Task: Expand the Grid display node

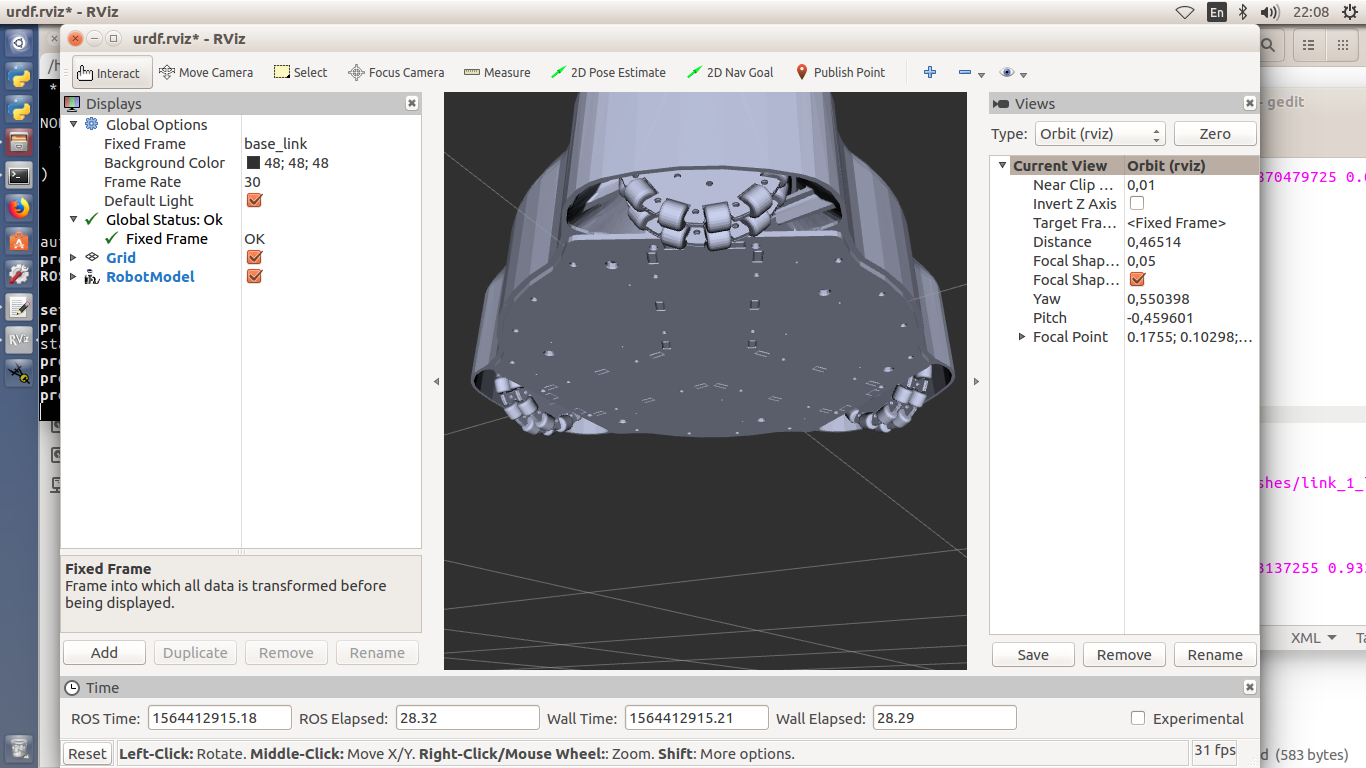Action: (x=73, y=257)
